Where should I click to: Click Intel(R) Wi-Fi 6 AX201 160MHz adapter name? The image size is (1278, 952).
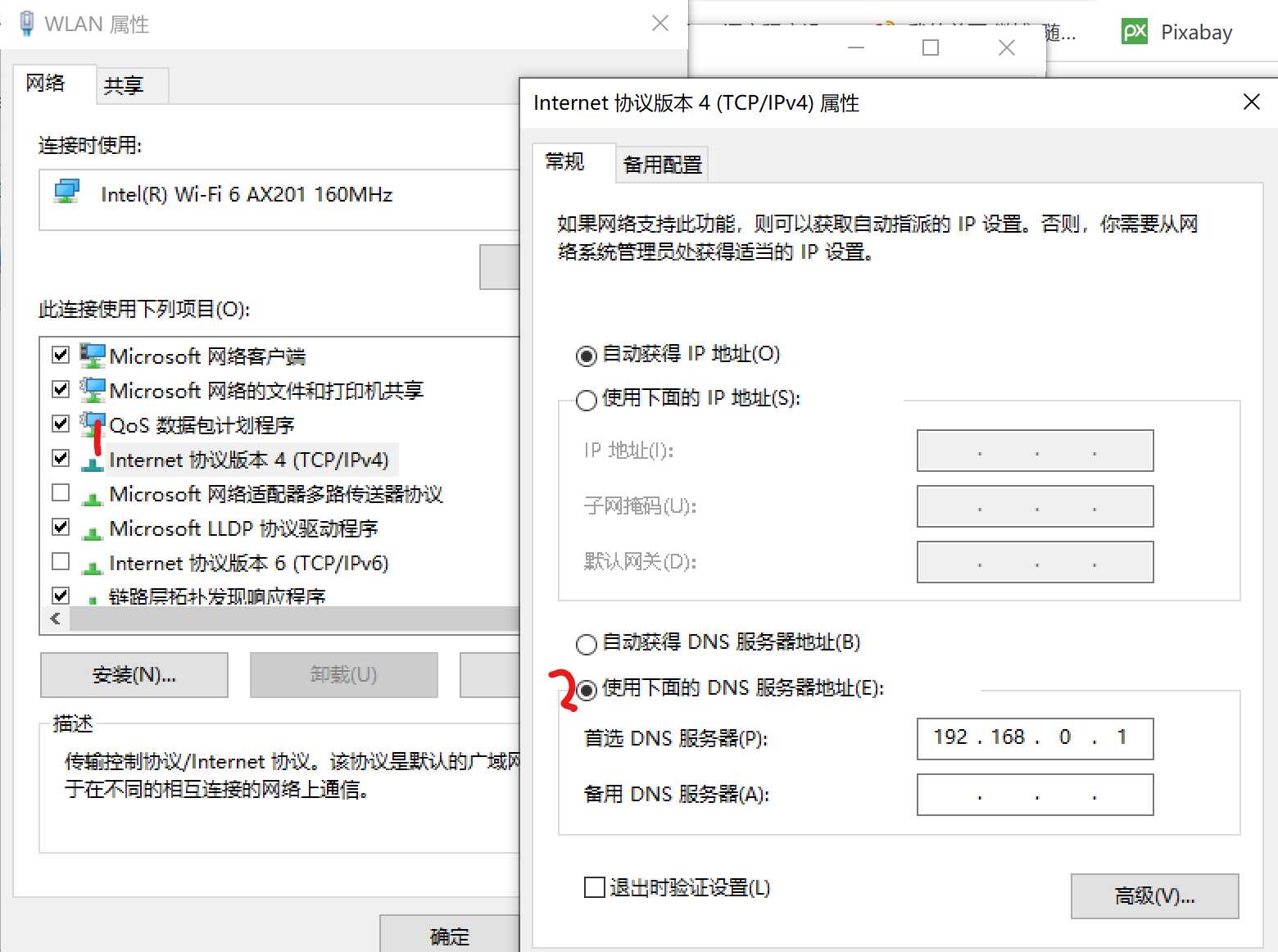click(x=247, y=194)
